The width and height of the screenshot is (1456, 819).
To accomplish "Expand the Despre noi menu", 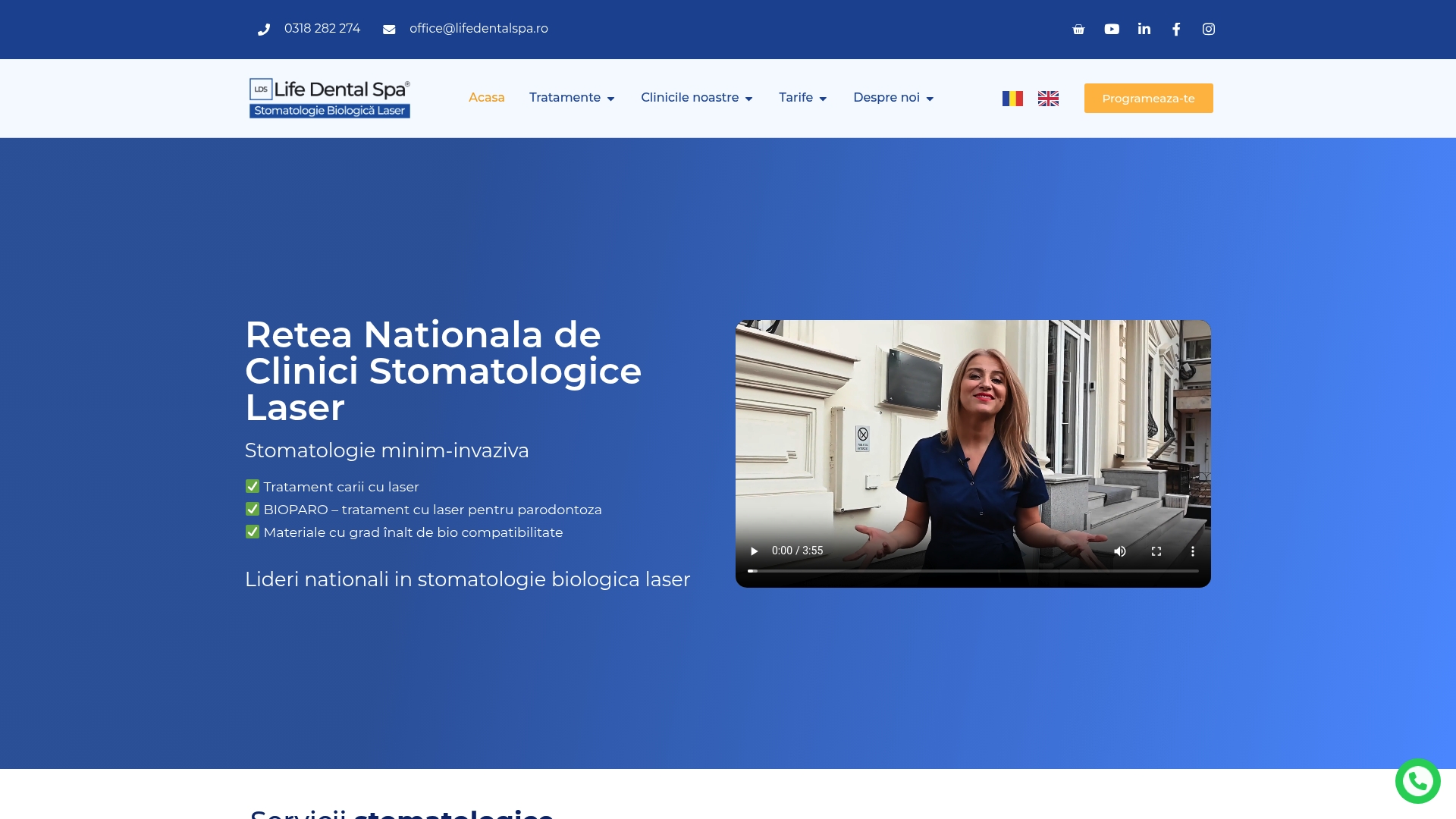I will (893, 97).
